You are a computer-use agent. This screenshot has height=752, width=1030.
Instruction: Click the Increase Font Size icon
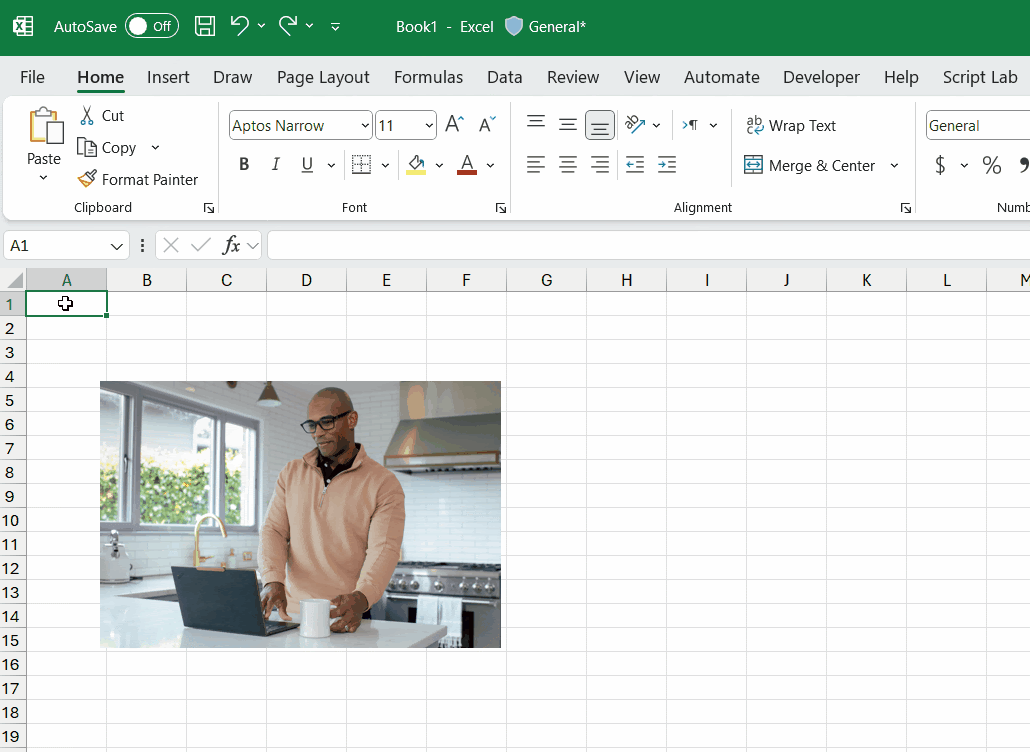point(454,125)
